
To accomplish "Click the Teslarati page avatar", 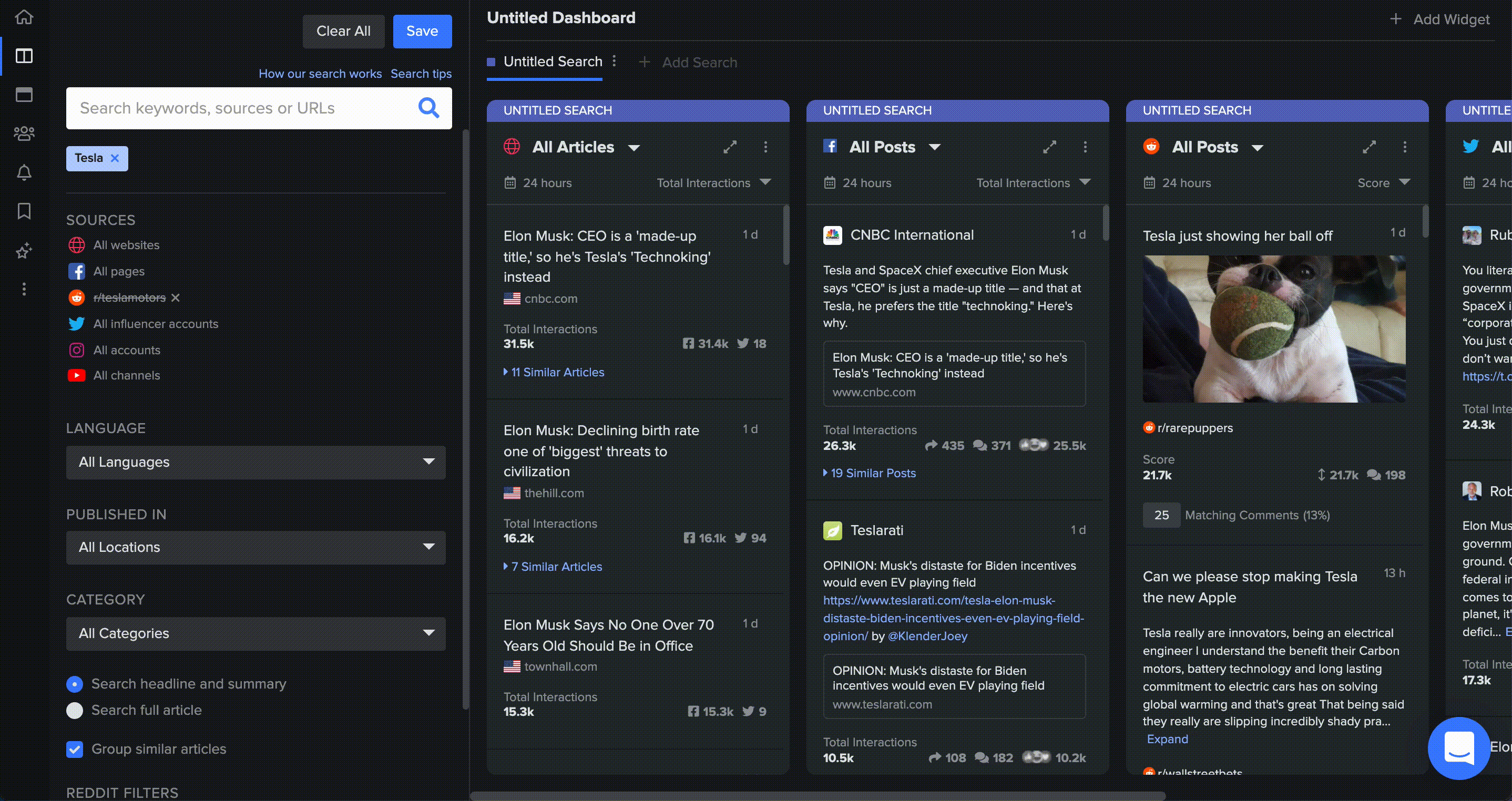I will click(832, 530).
